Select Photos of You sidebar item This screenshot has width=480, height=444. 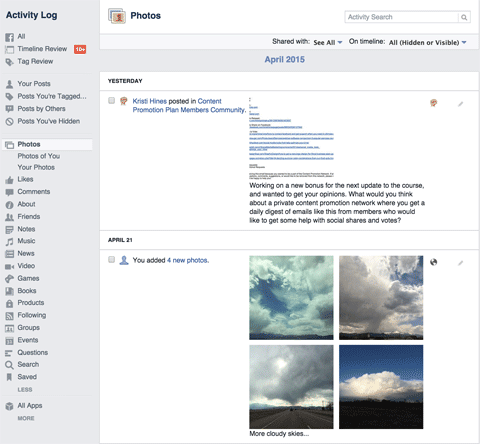(39, 156)
